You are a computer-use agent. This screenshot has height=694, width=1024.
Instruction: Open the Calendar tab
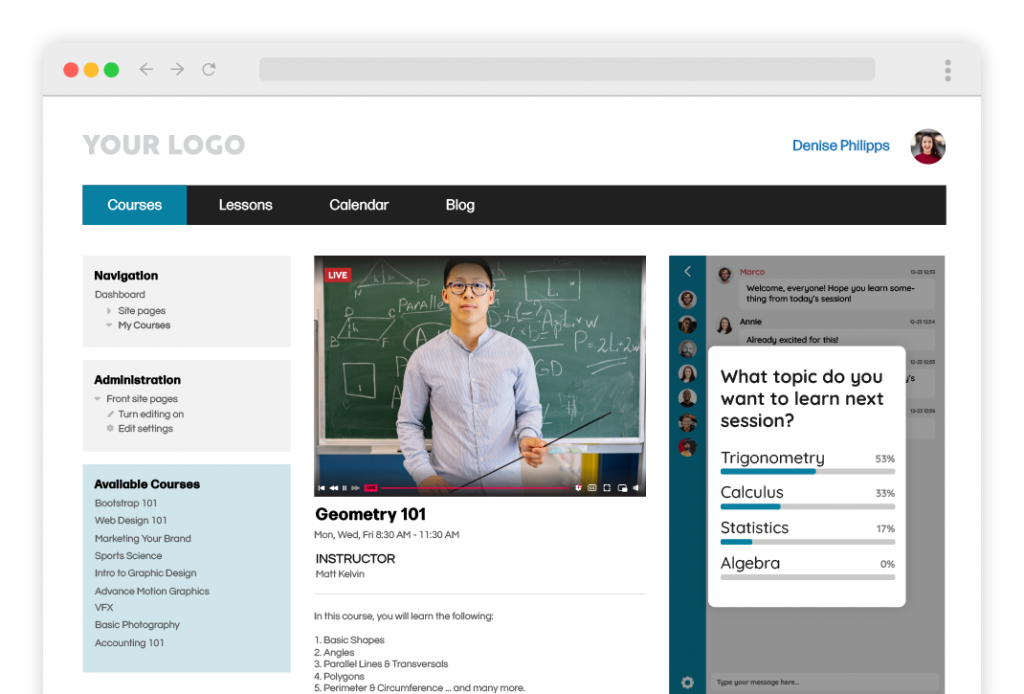pos(359,205)
